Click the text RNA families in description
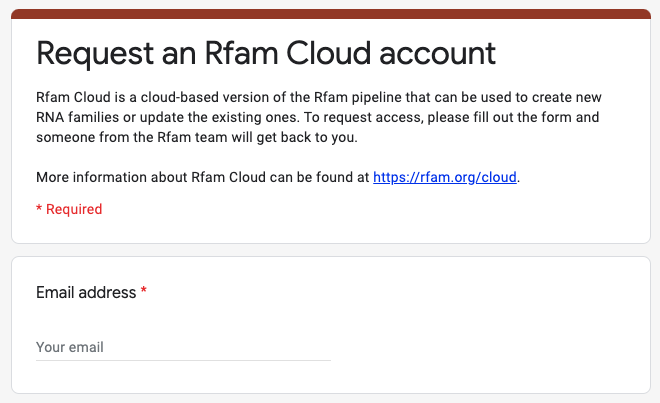The image size is (660, 403). [77, 117]
